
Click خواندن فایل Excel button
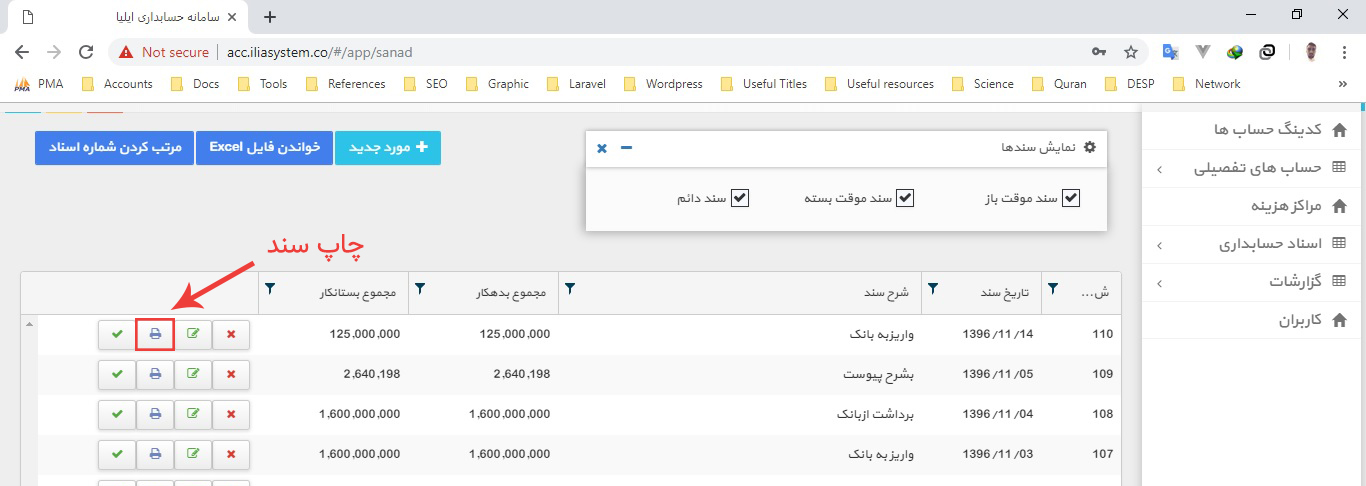[265, 148]
